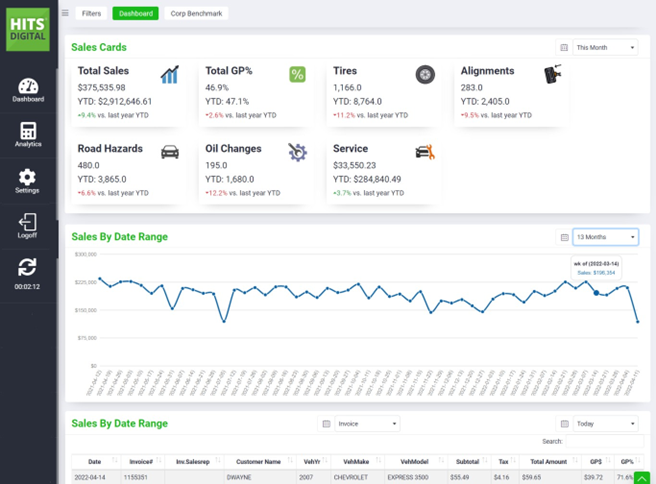The height and width of the screenshot is (484, 656).
Task: Expand the 13 Months range dropdown
Action: pyautogui.click(x=605, y=237)
